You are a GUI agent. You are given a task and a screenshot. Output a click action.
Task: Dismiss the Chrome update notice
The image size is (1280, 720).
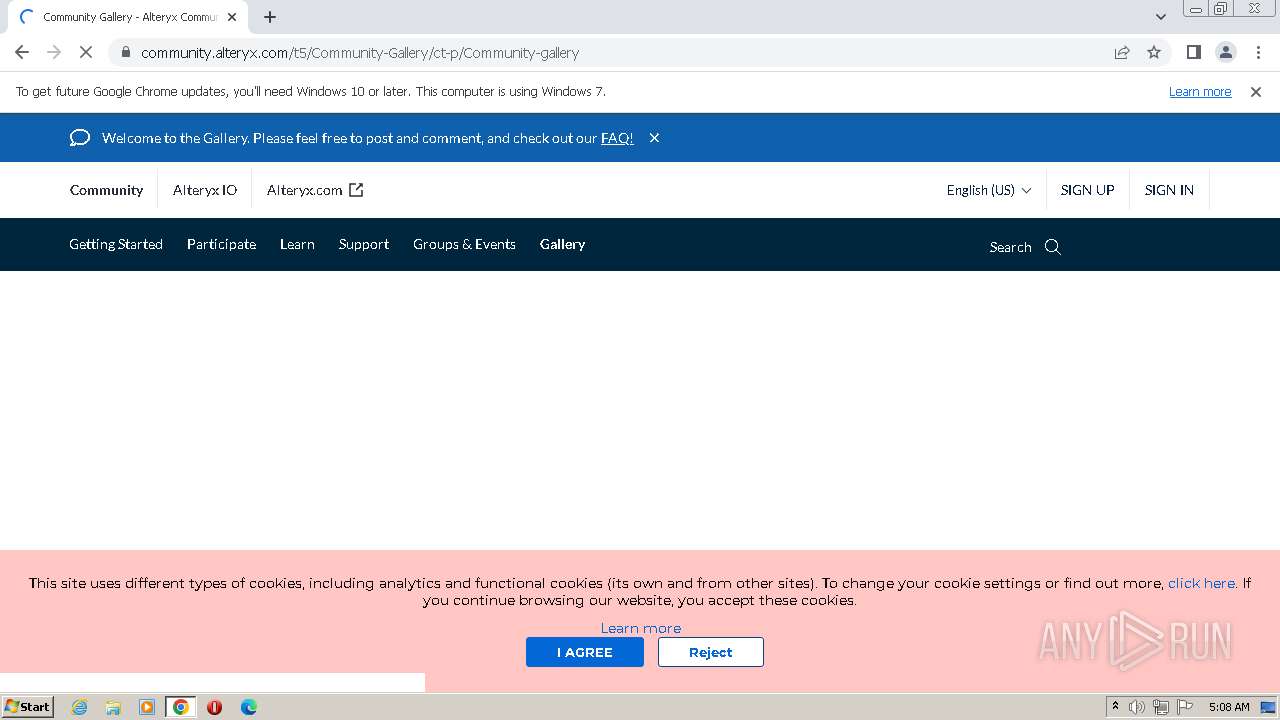(x=1256, y=91)
